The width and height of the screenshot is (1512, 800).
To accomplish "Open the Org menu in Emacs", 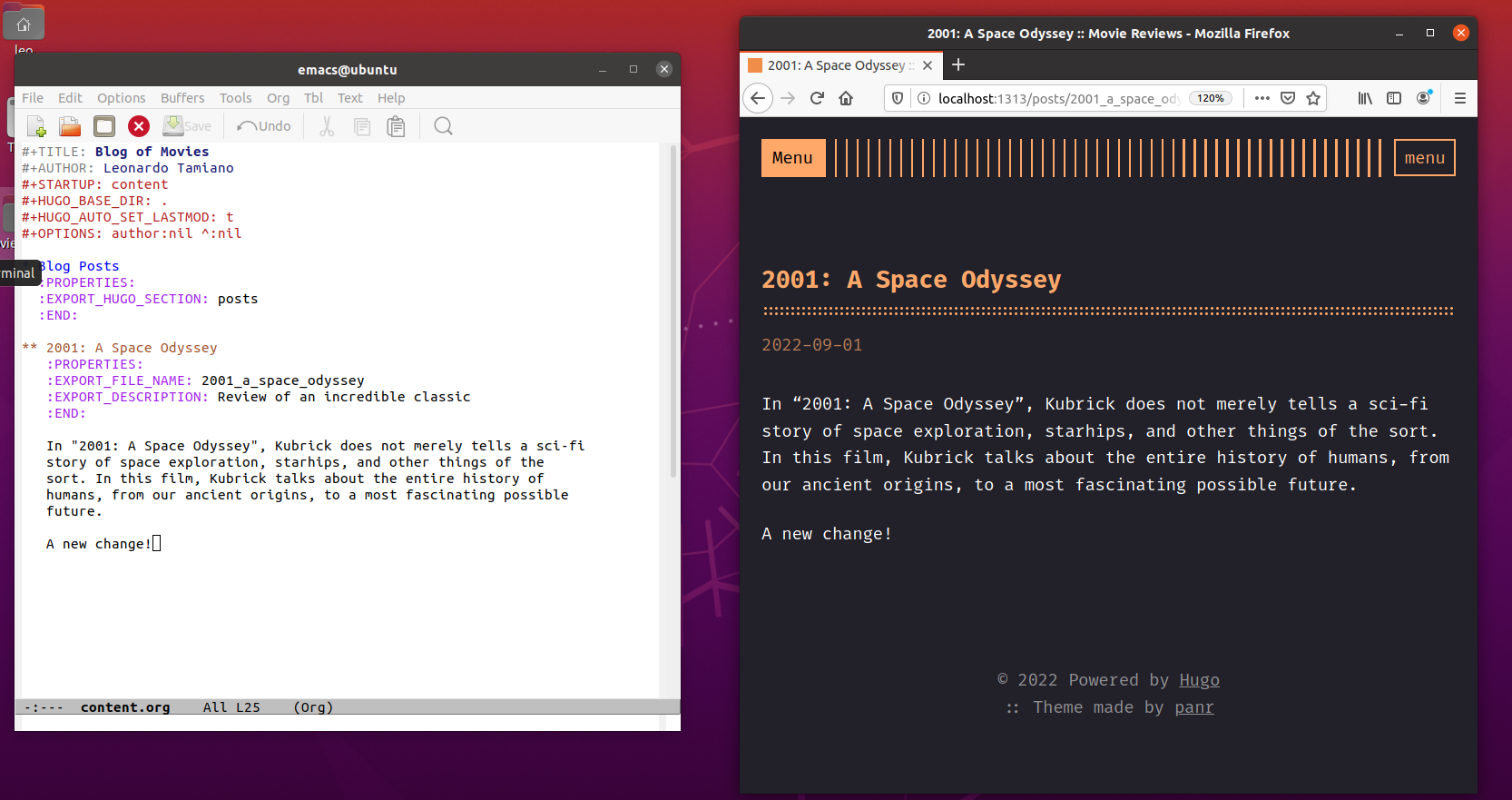I will pyautogui.click(x=279, y=98).
